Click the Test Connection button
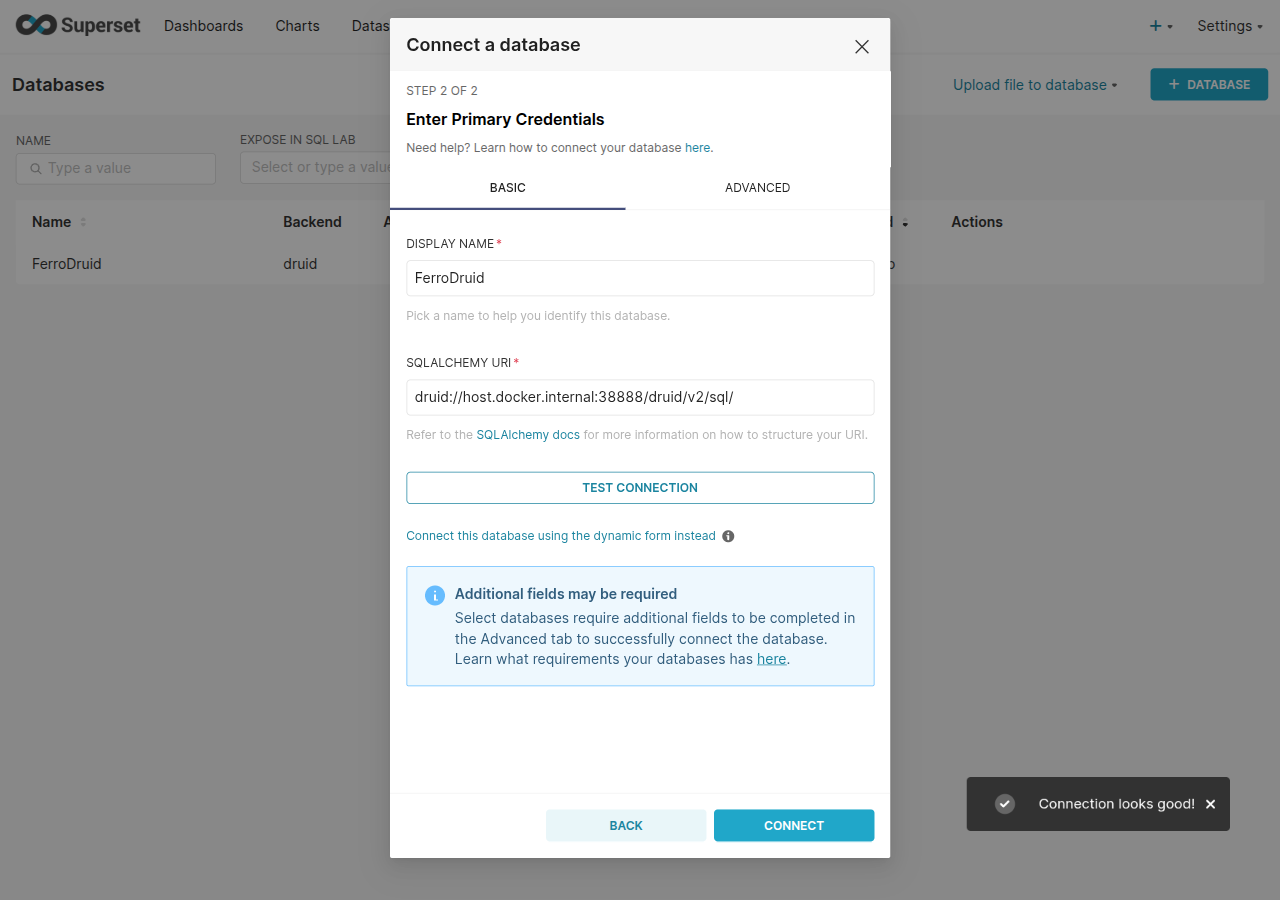1280x900 pixels. [640, 488]
